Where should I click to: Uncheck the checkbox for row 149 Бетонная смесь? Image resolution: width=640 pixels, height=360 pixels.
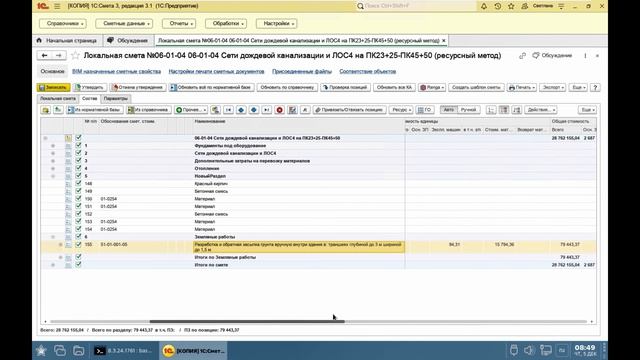78,191
